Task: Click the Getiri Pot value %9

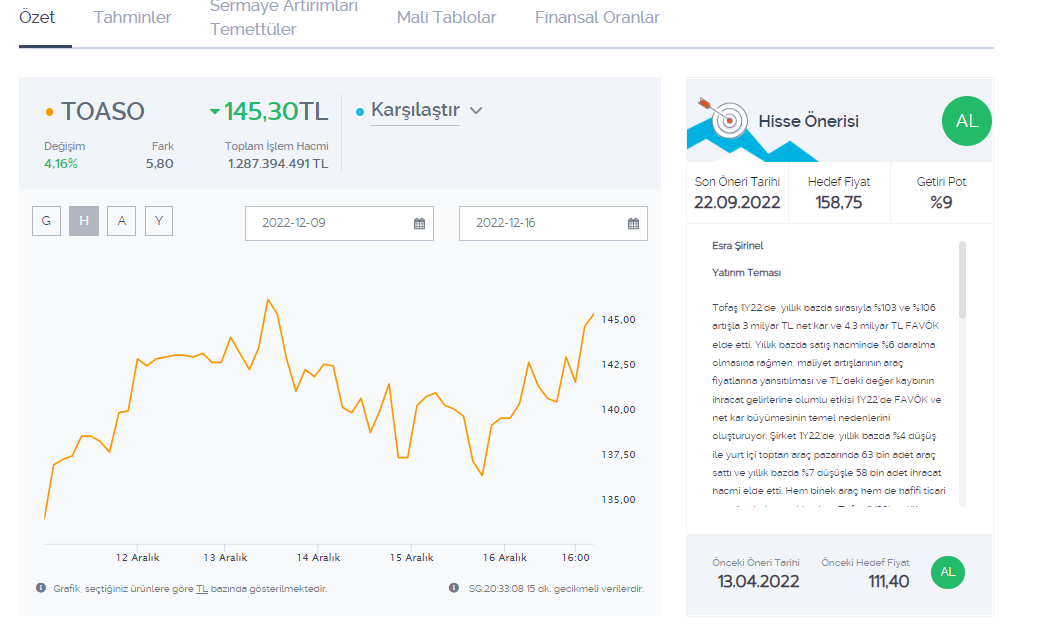Action: click(941, 203)
